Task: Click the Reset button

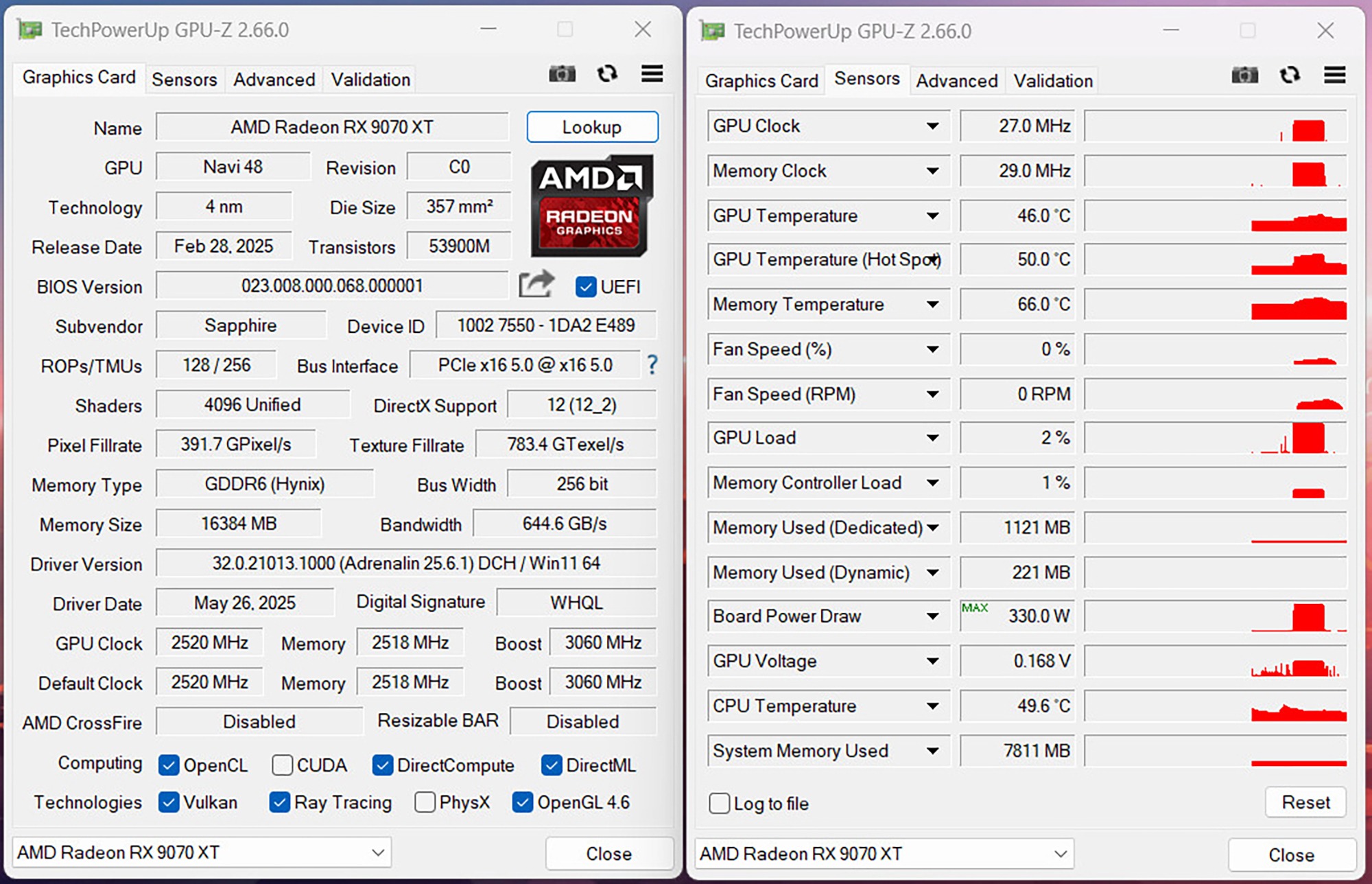Action: (1305, 802)
